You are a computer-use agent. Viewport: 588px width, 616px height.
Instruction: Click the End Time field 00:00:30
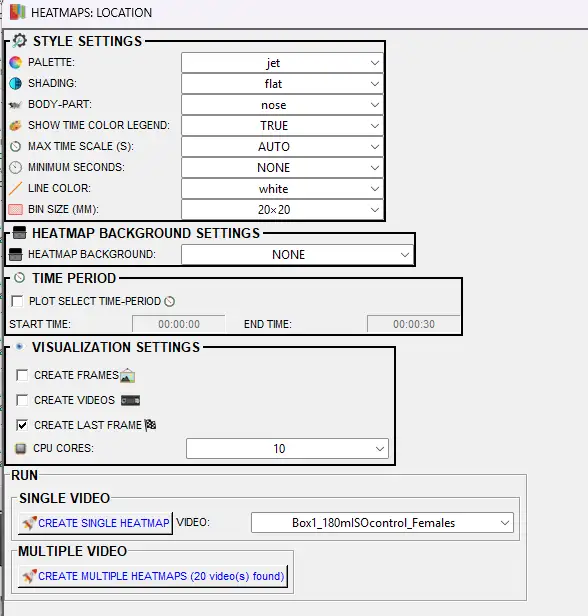[x=414, y=324]
